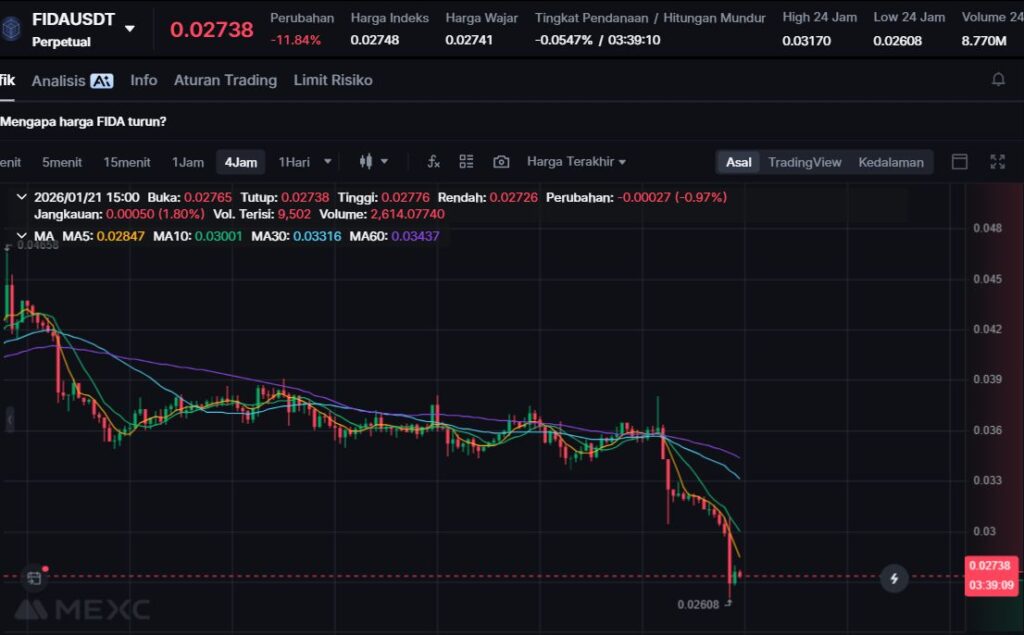
Task: Click the panel layout window icon
Action: (x=959, y=162)
